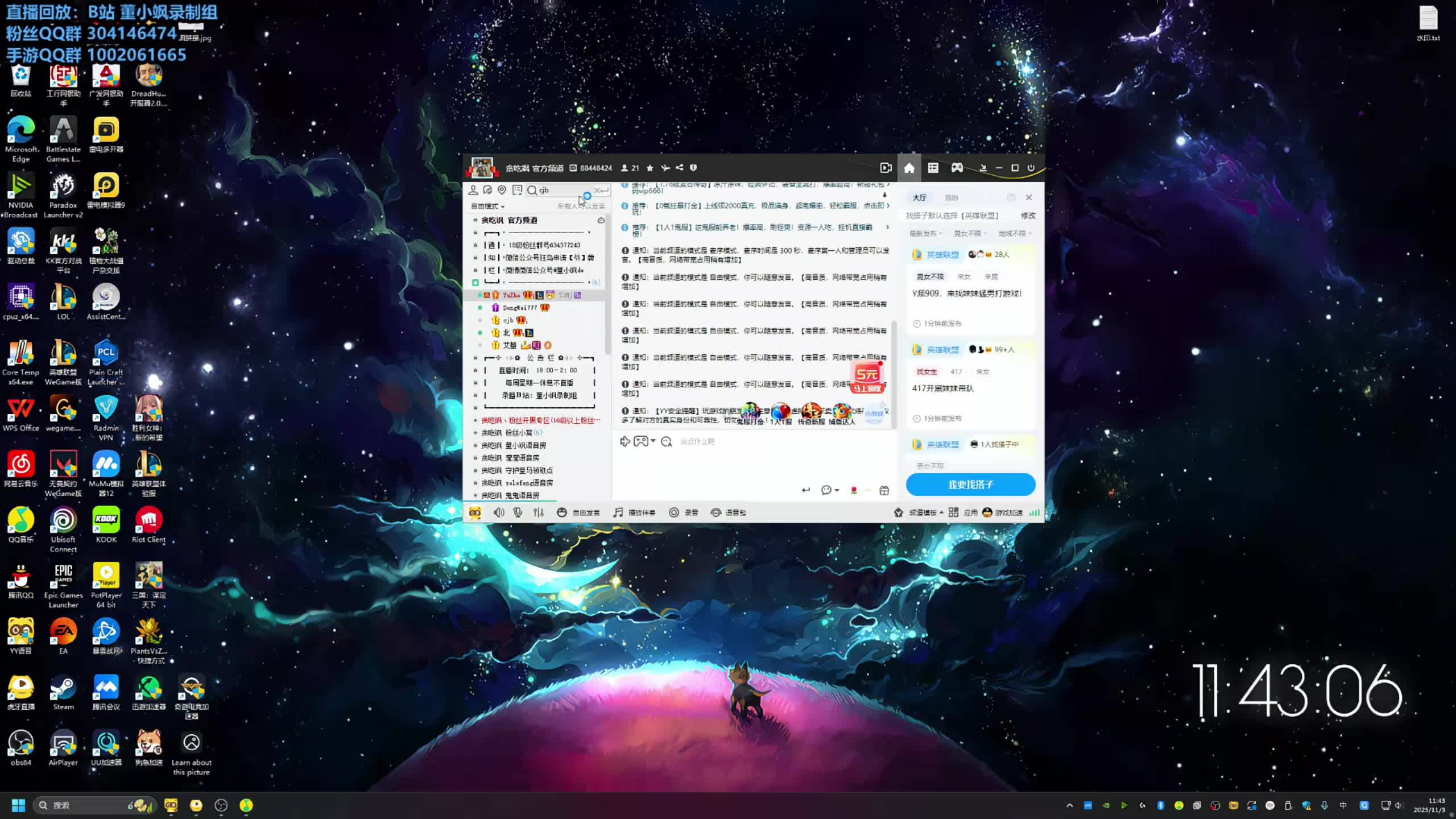Click the 我要找搭子 button
Viewport: 1456px width, 819px height.
(970, 485)
